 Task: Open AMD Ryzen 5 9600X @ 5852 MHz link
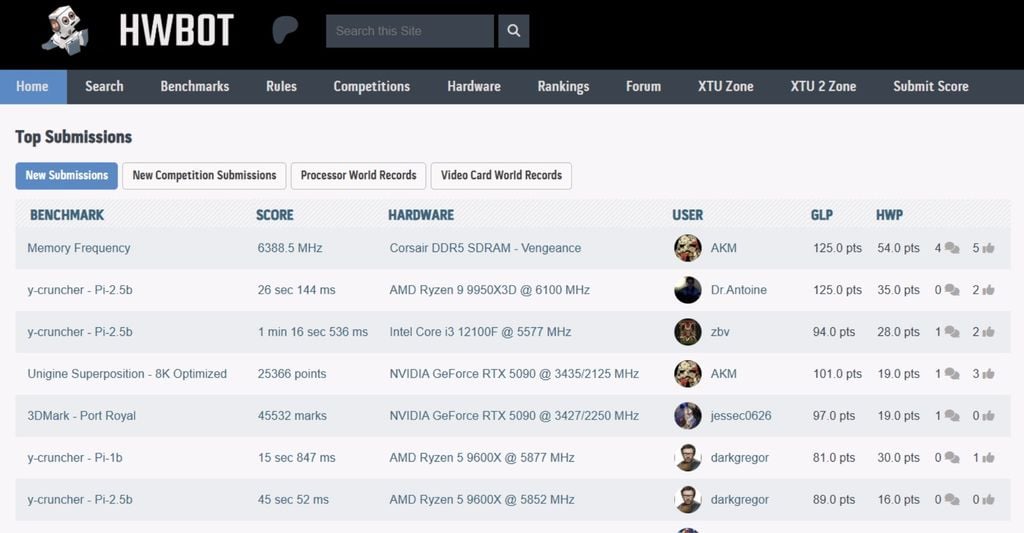(x=482, y=500)
